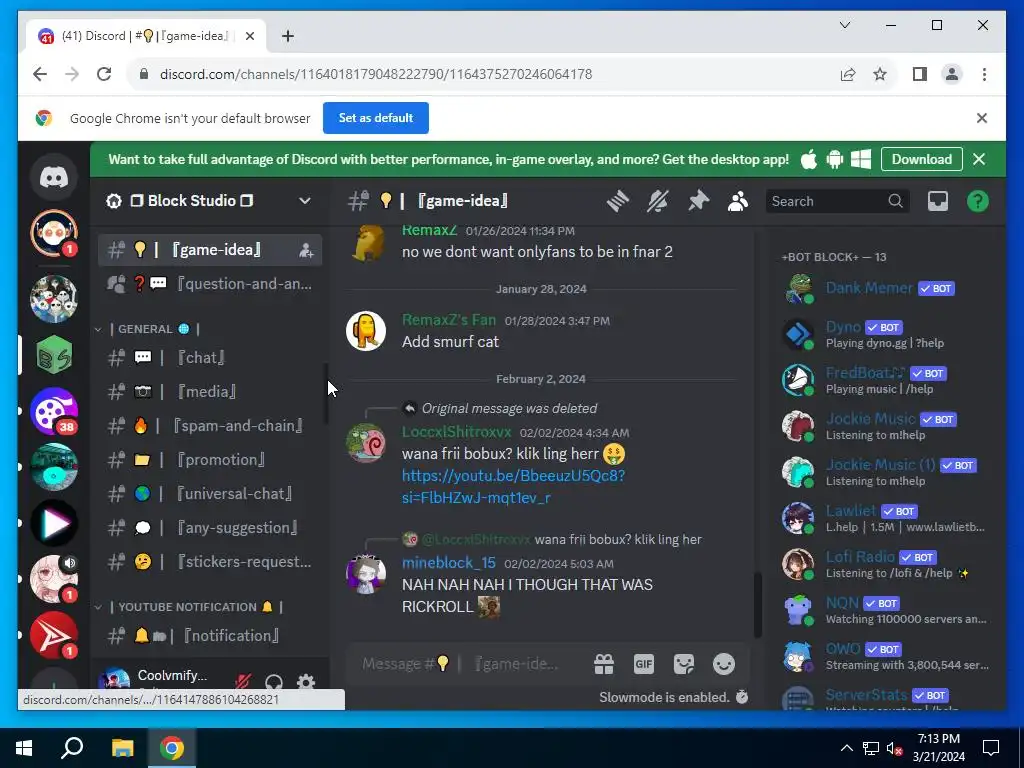Open any-suggestion channel

pos(210,528)
